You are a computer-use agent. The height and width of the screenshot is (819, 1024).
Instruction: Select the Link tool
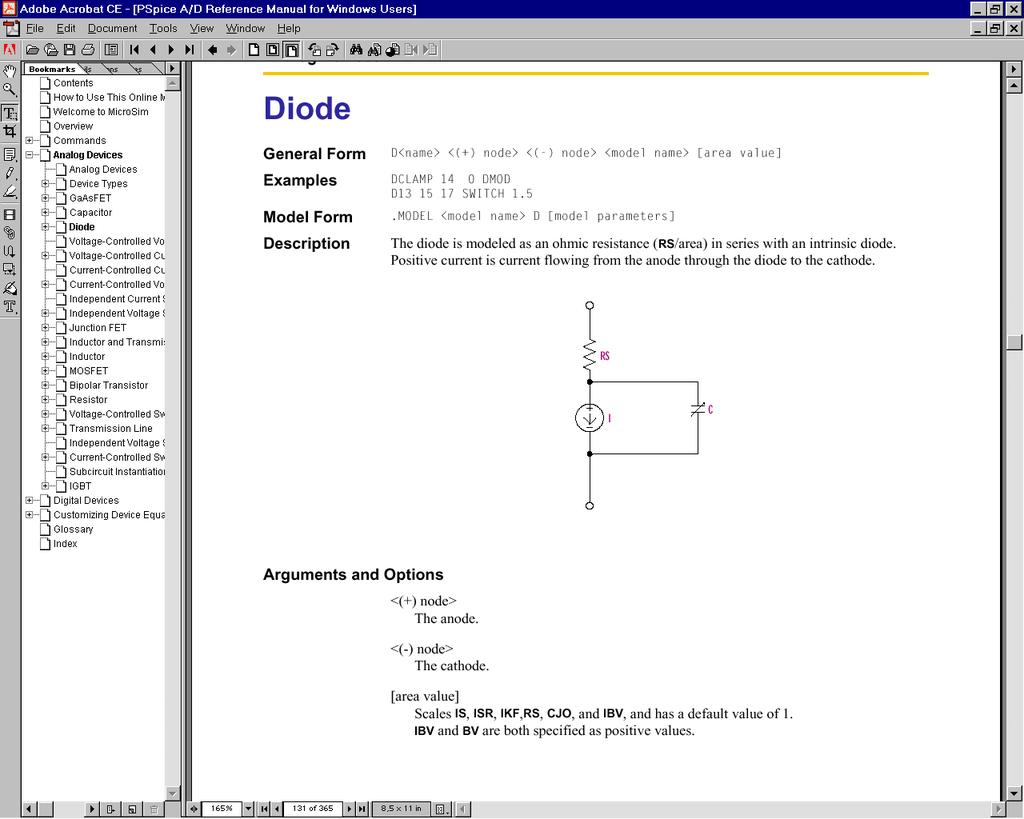coord(10,233)
